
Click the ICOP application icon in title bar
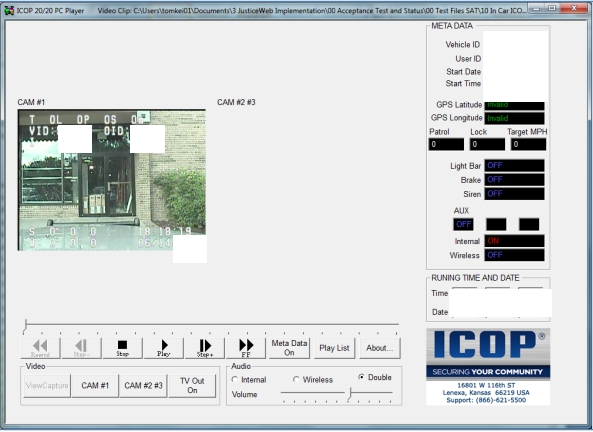(x=9, y=10)
